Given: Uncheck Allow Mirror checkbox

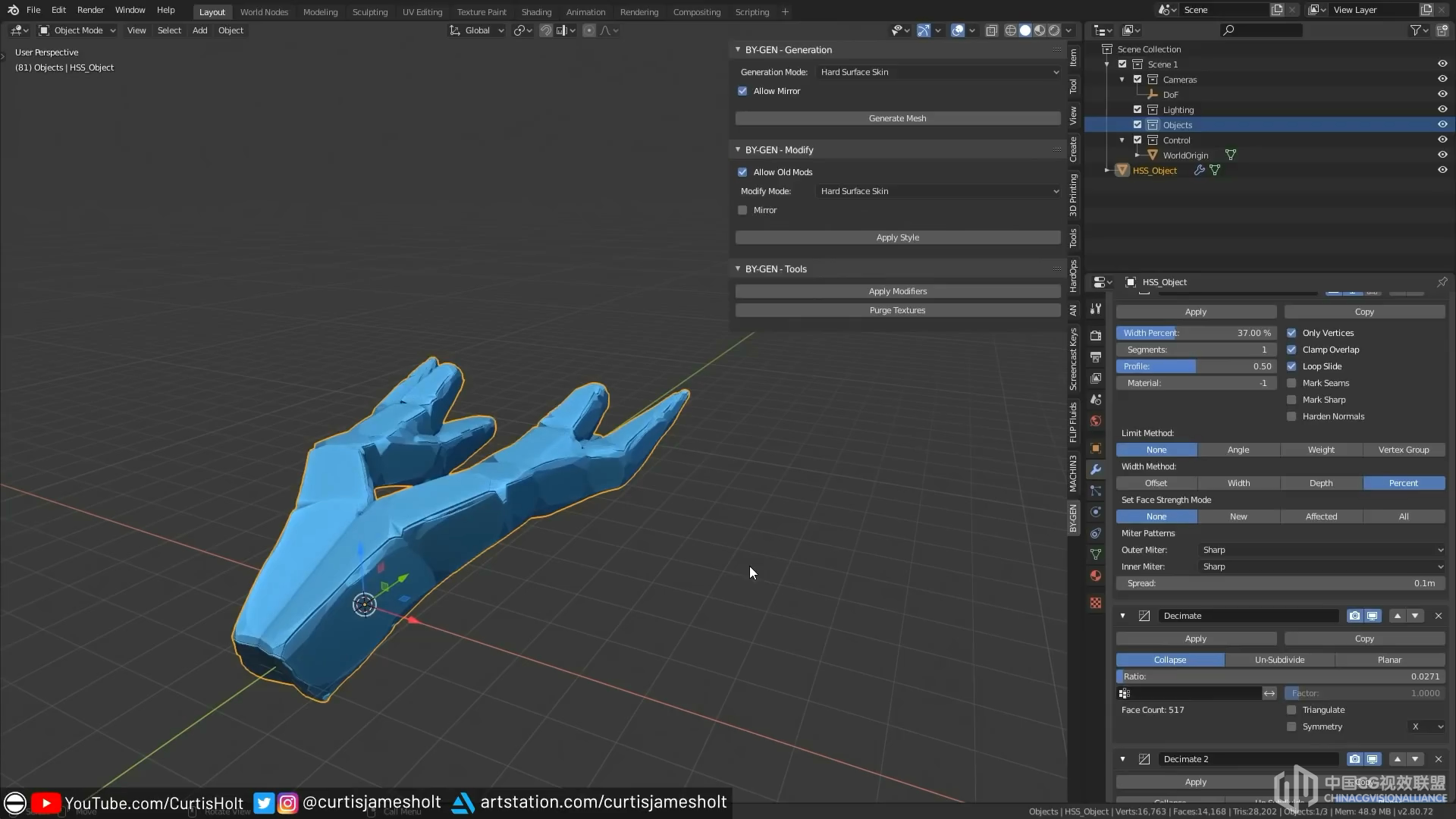Looking at the screenshot, I should (742, 91).
